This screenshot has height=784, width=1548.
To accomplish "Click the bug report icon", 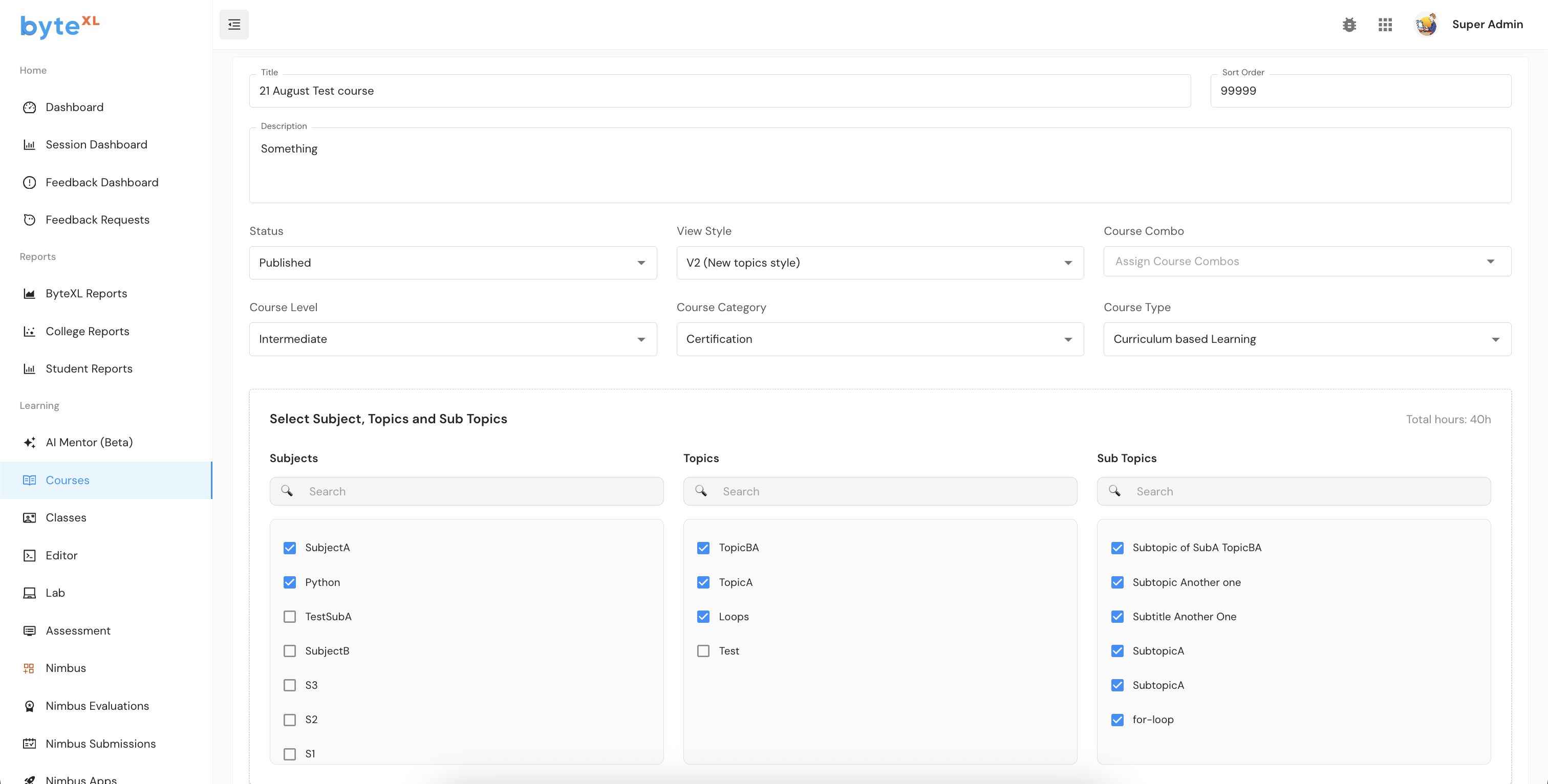I will coord(1349,25).
